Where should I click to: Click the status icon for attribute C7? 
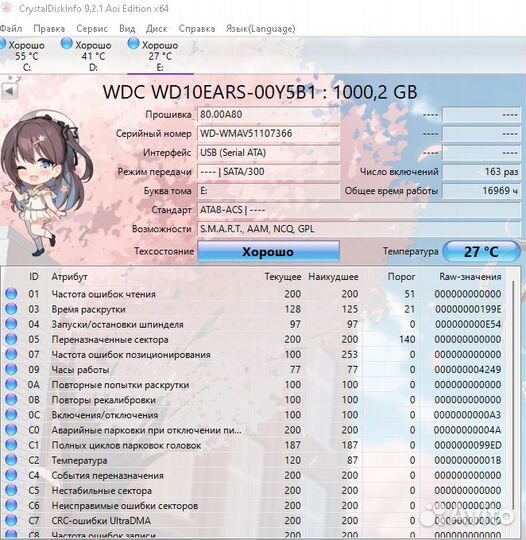[x=11, y=521]
